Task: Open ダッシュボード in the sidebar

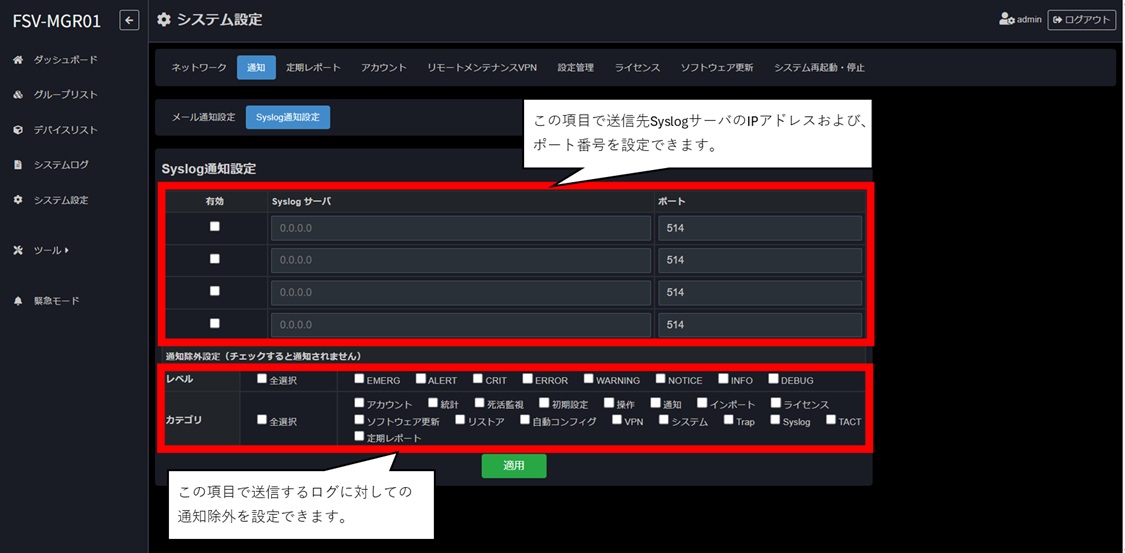Action: click(x=65, y=60)
